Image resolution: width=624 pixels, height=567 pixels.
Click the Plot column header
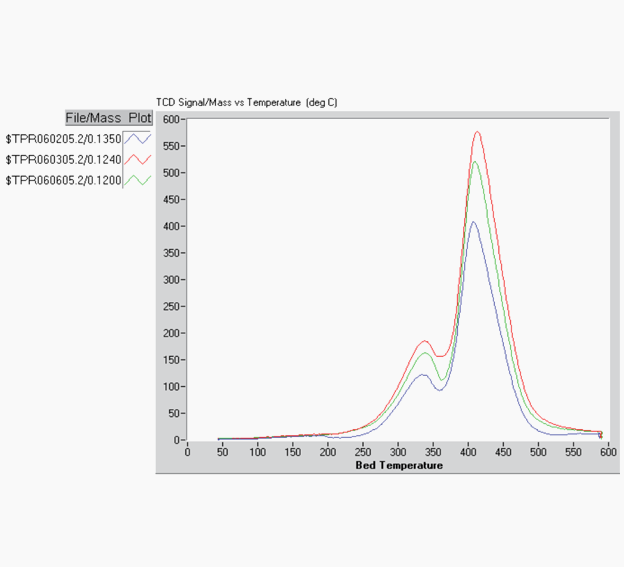pos(139,118)
